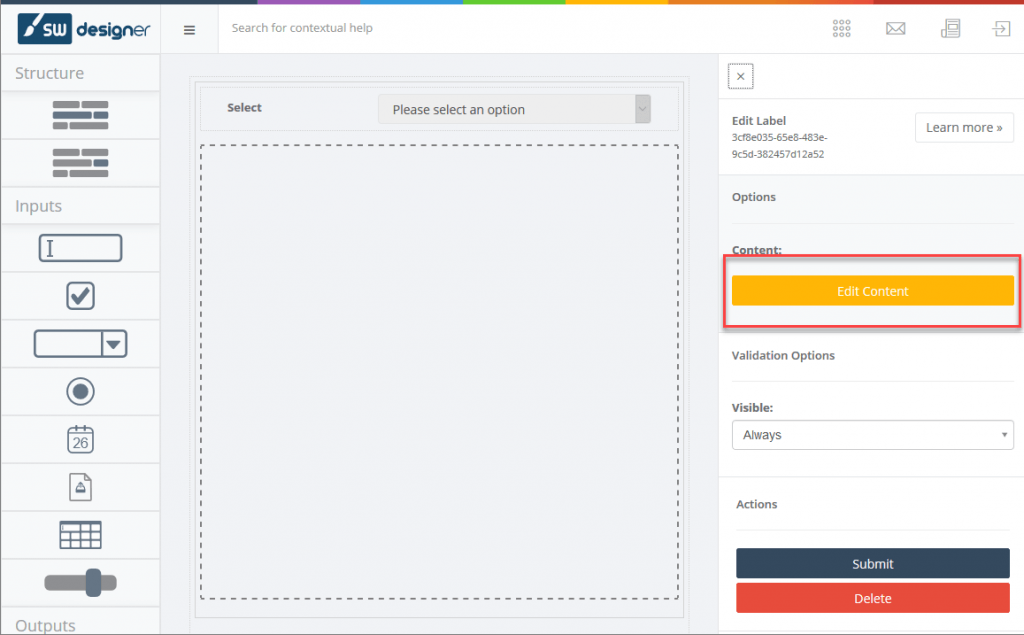Add a text input field element
This screenshot has width=1024, height=635.
tap(80, 248)
